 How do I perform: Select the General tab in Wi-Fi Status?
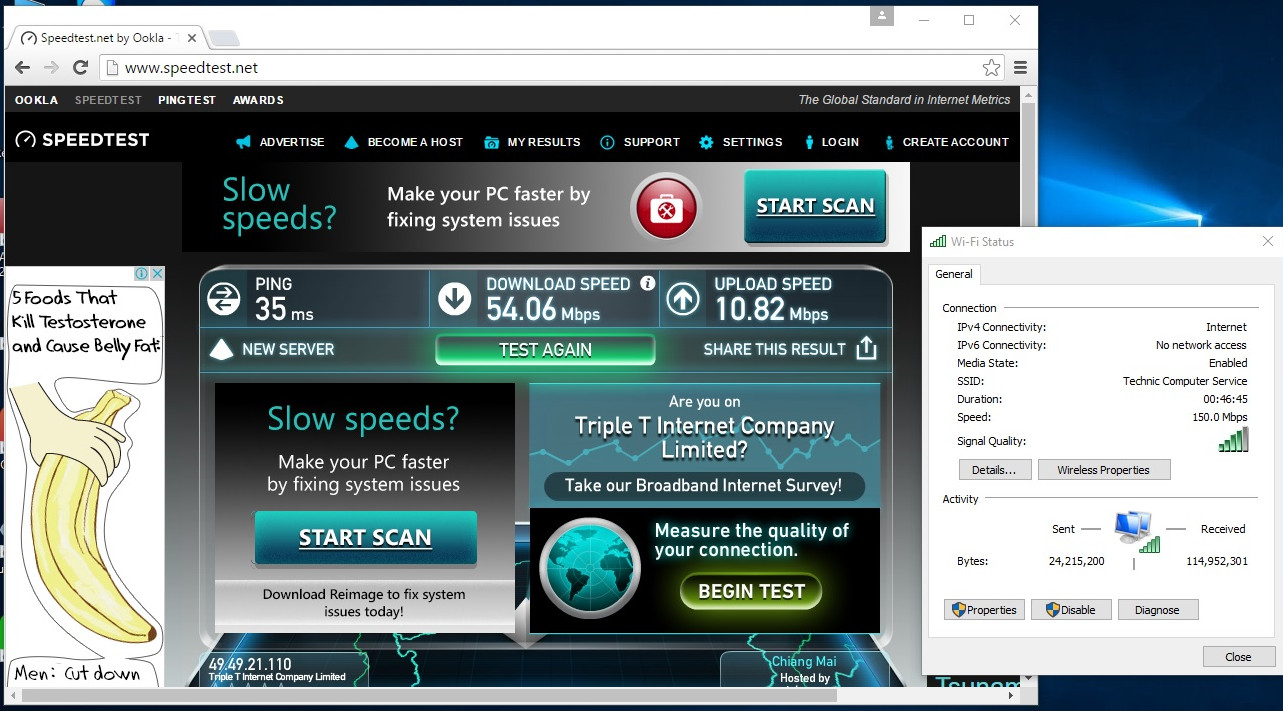(954, 274)
